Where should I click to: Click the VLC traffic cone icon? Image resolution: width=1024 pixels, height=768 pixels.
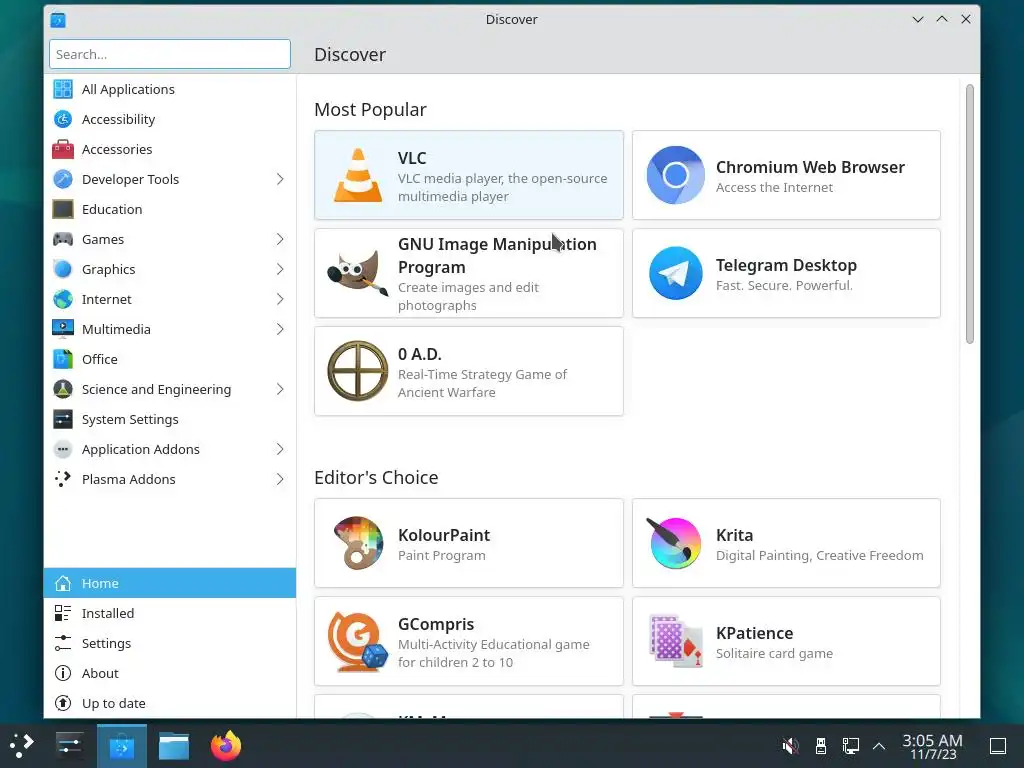358,175
